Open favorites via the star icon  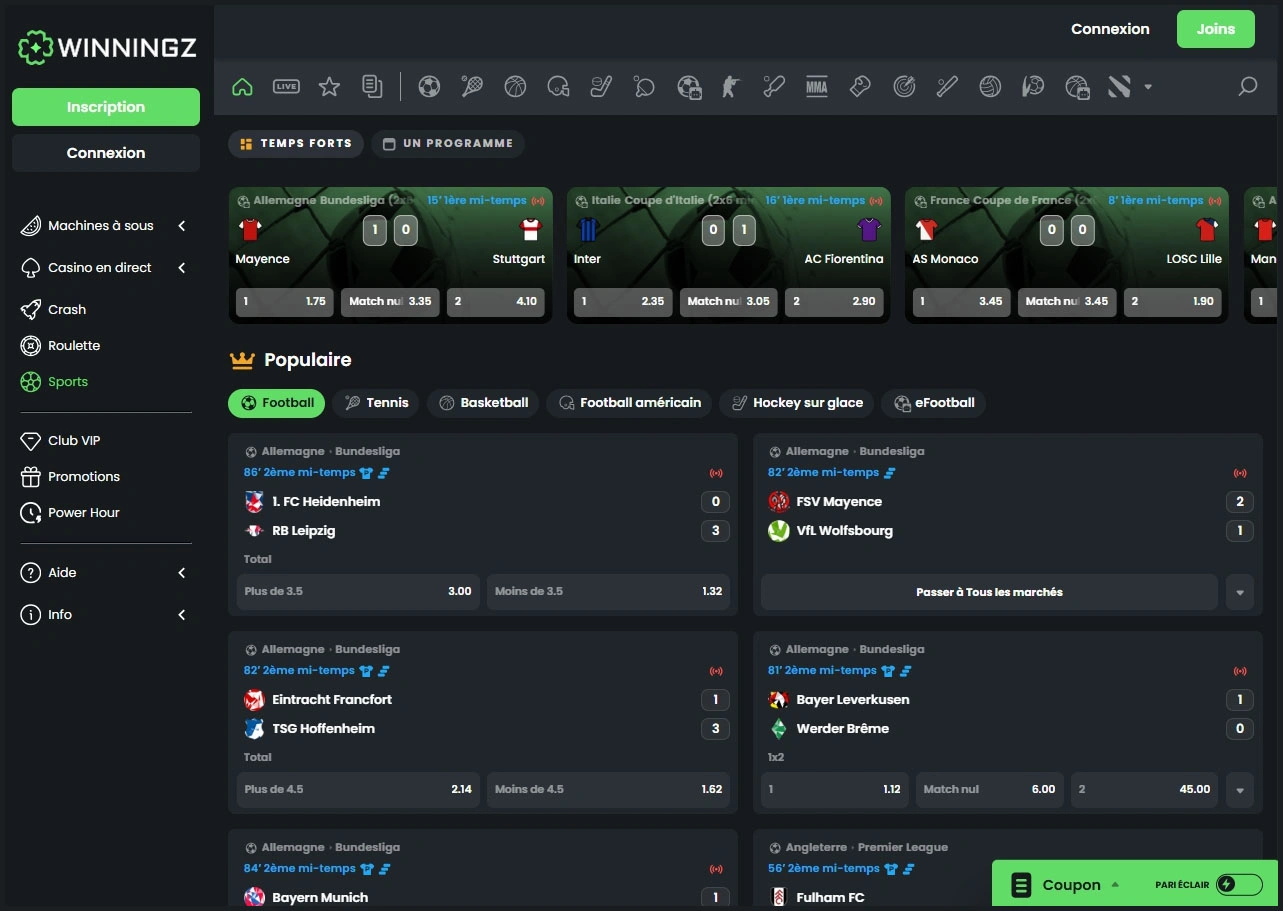click(329, 87)
